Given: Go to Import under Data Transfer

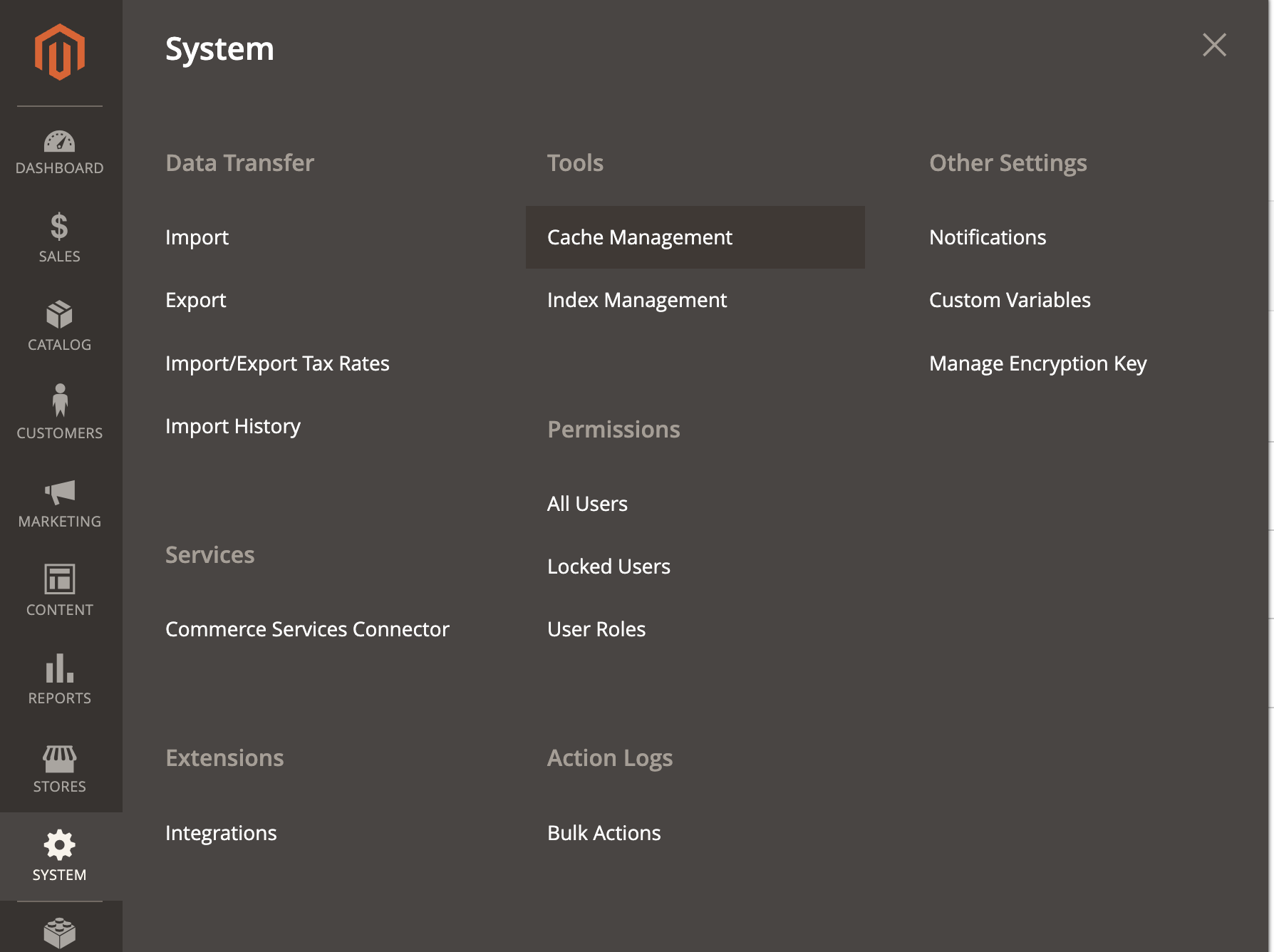Looking at the screenshot, I should 197,237.
